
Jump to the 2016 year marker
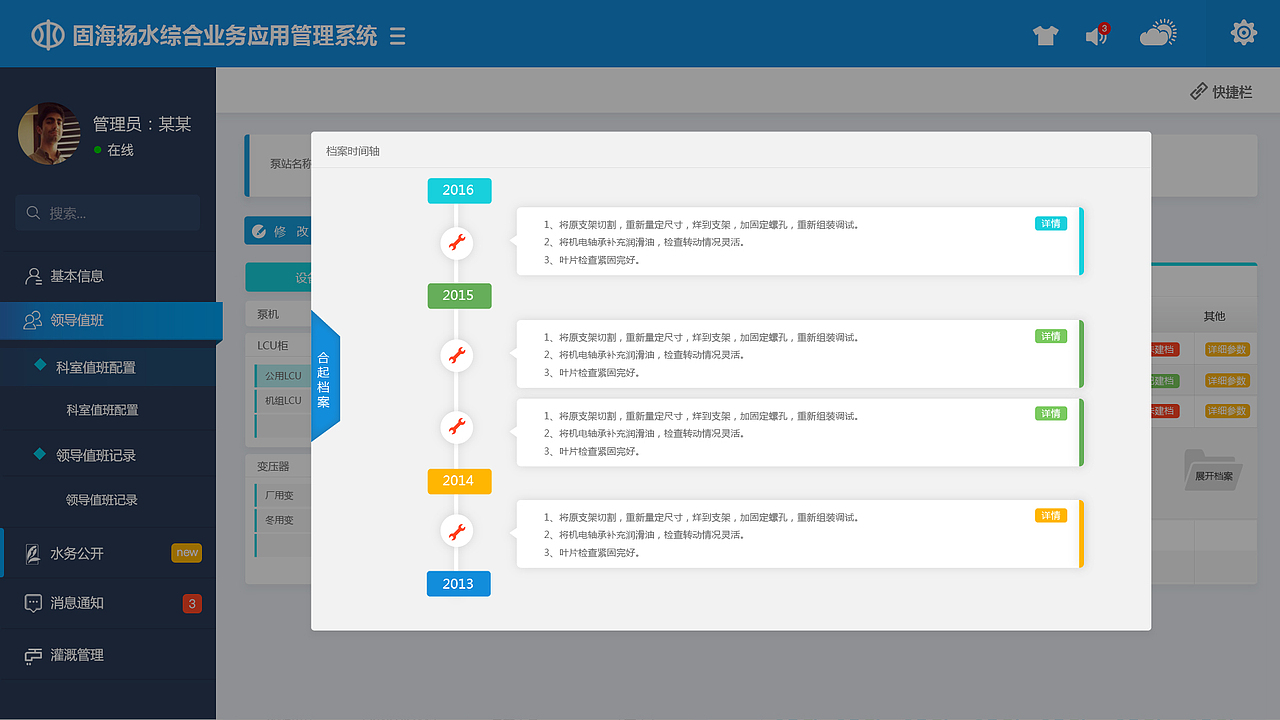[x=459, y=190]
